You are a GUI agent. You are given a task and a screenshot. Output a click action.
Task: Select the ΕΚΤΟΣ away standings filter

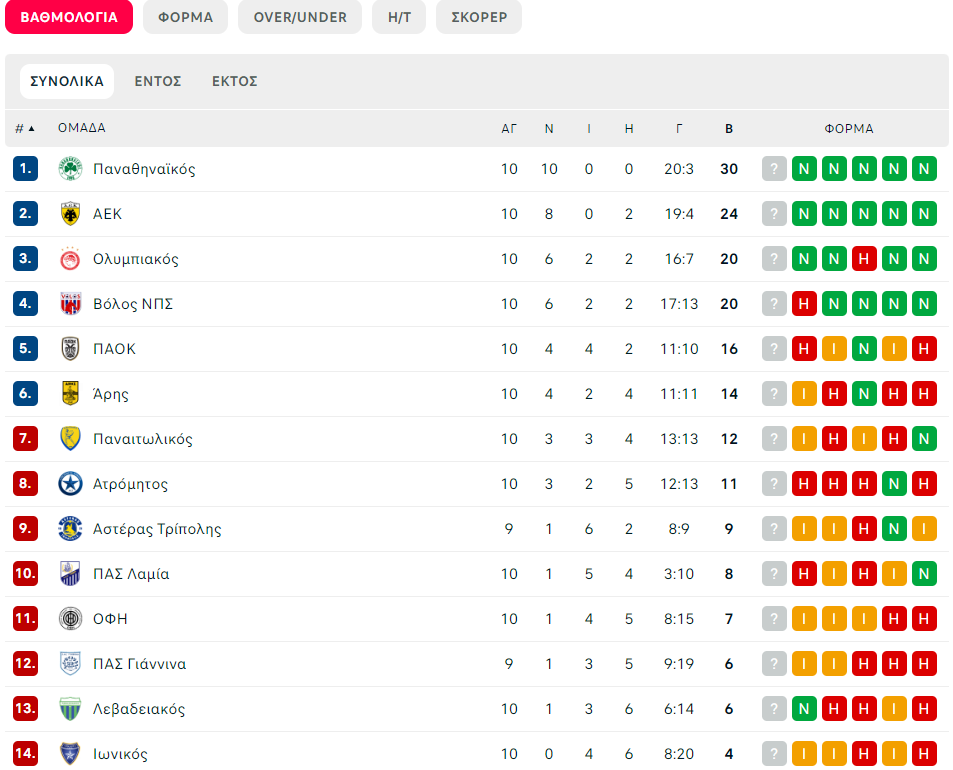235,81
